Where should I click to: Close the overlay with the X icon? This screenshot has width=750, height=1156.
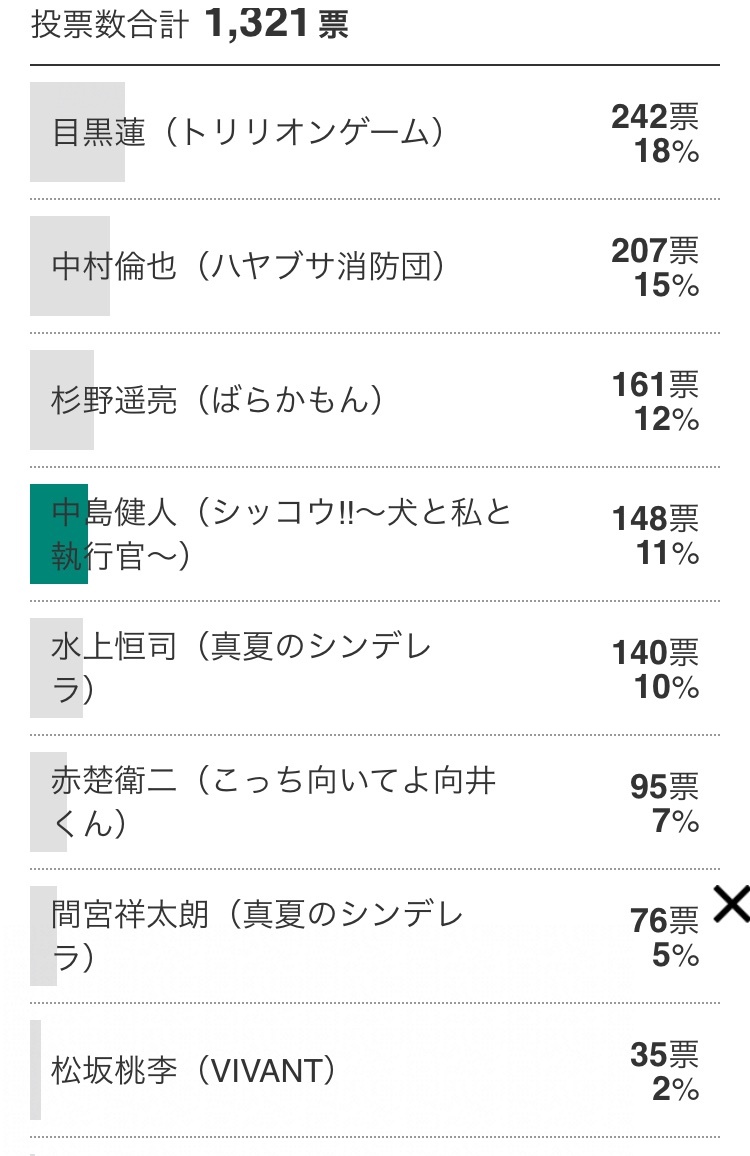tap(731, 905)
